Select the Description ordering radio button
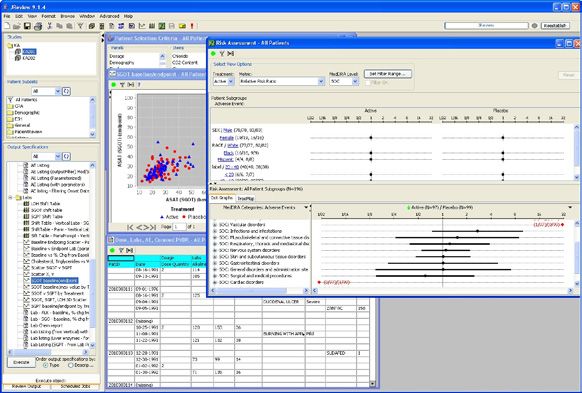 [71, 366]
